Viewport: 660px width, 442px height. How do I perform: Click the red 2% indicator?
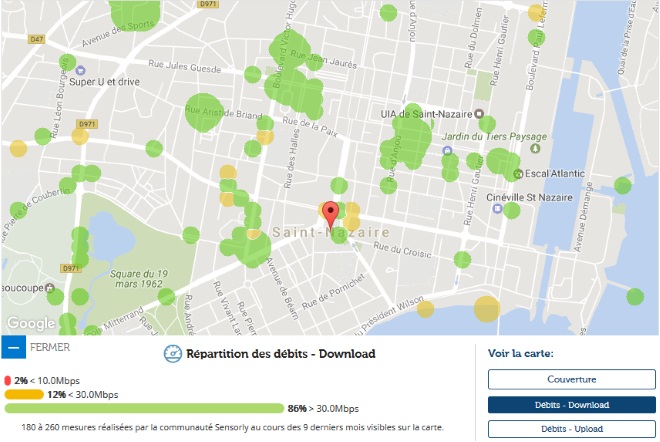tap(7, 381)
